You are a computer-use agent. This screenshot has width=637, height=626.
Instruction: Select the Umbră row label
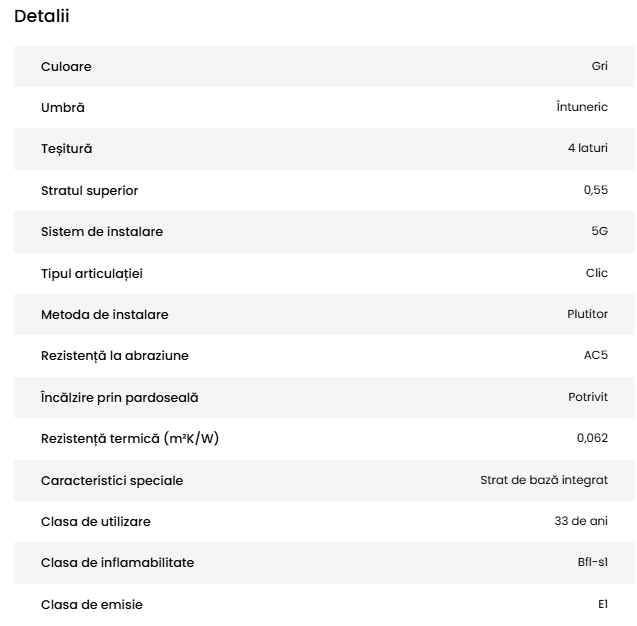(63, 107)
